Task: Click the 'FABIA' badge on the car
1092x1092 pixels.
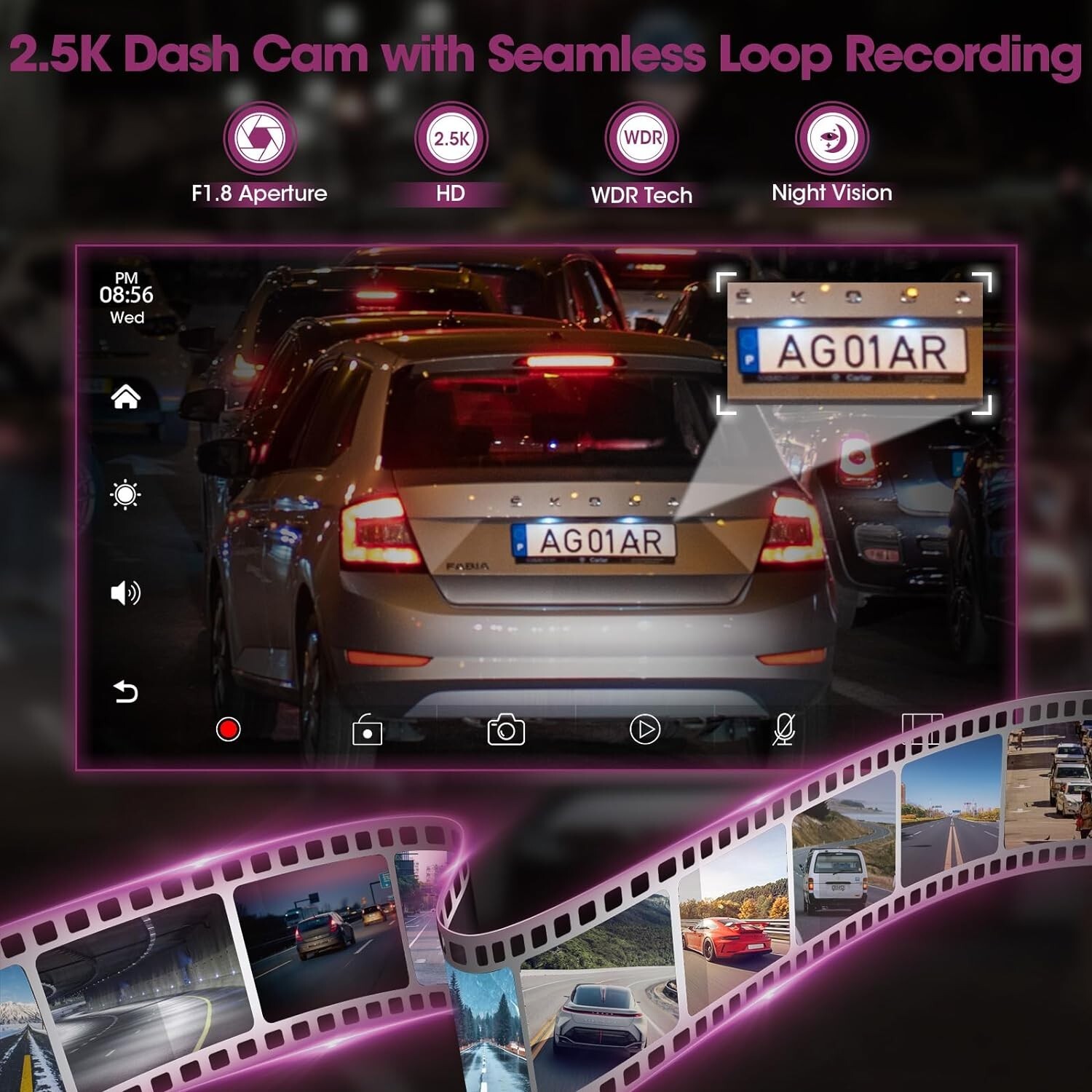Action: 467,566
